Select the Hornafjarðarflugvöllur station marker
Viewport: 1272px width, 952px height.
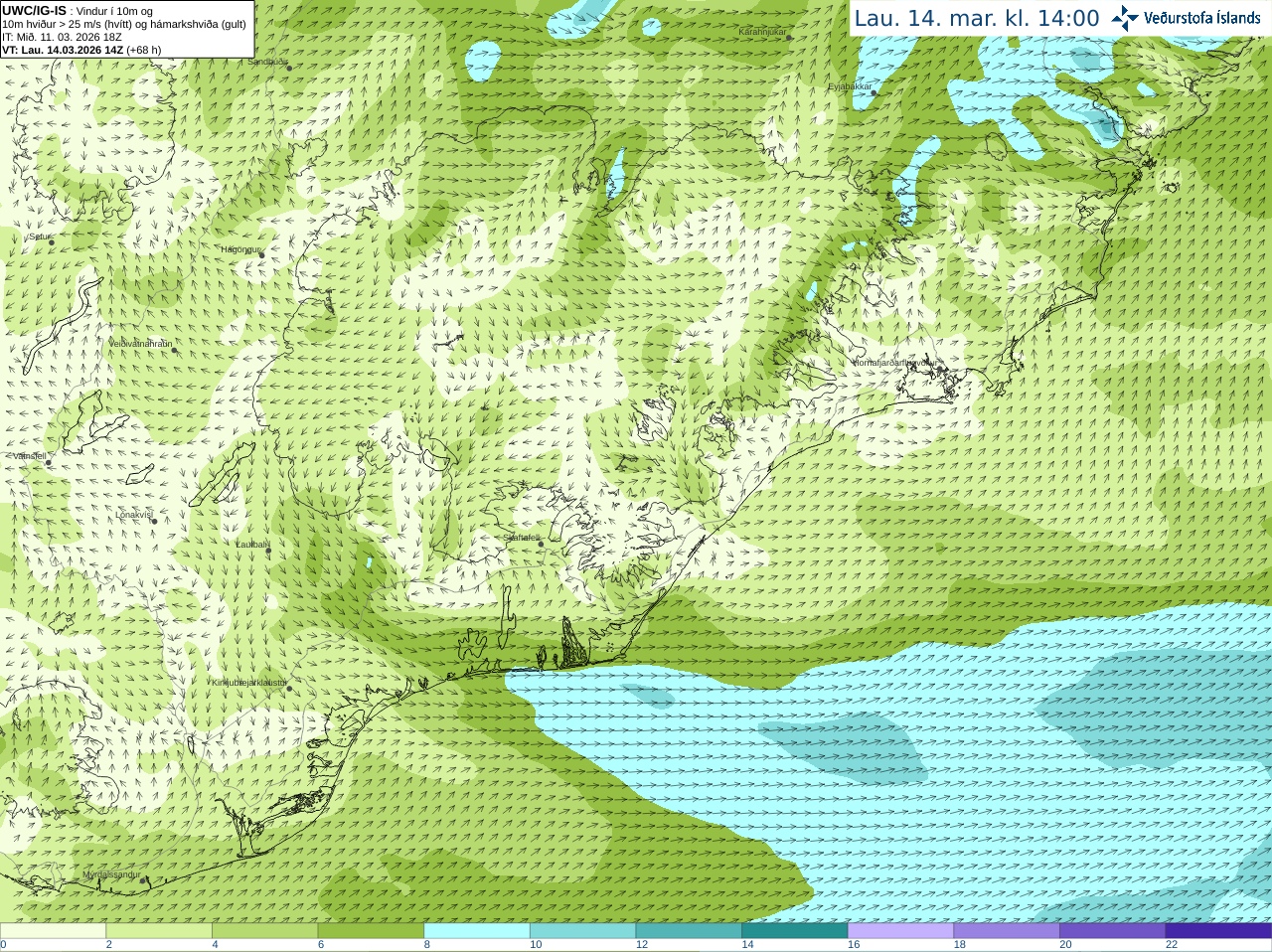(x=938, y=369)
